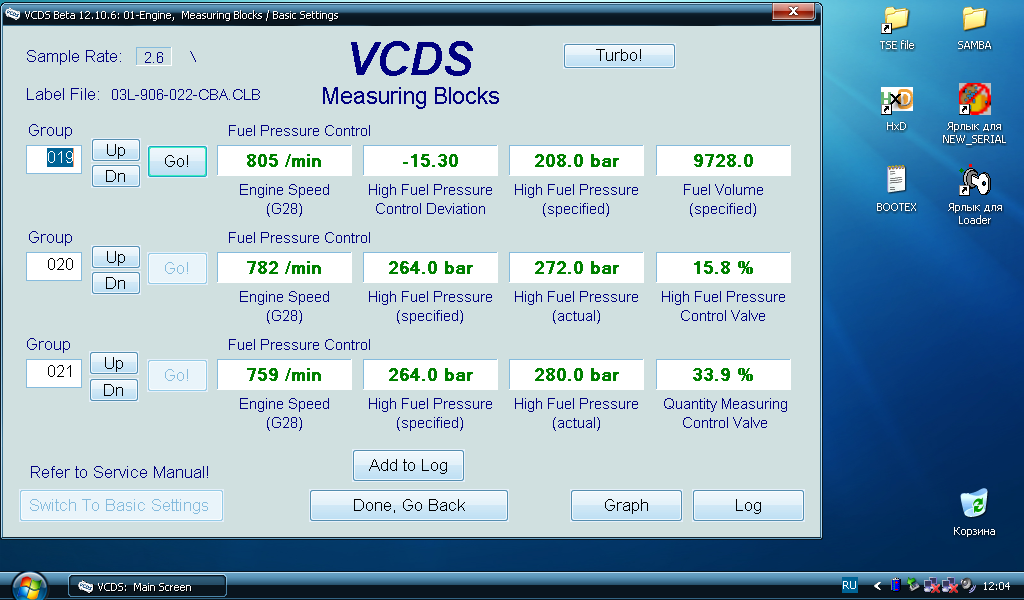1024x600 pixels.
Task: Click the greyed Go! button for group 020
Action: [177, 268]
